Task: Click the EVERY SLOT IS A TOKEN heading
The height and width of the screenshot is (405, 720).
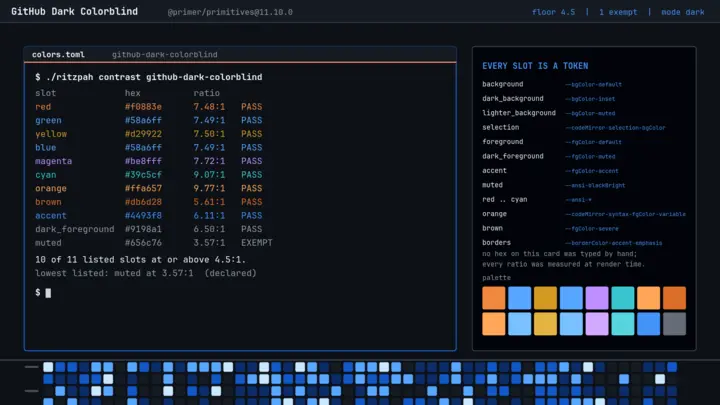Action: [535, 66]
